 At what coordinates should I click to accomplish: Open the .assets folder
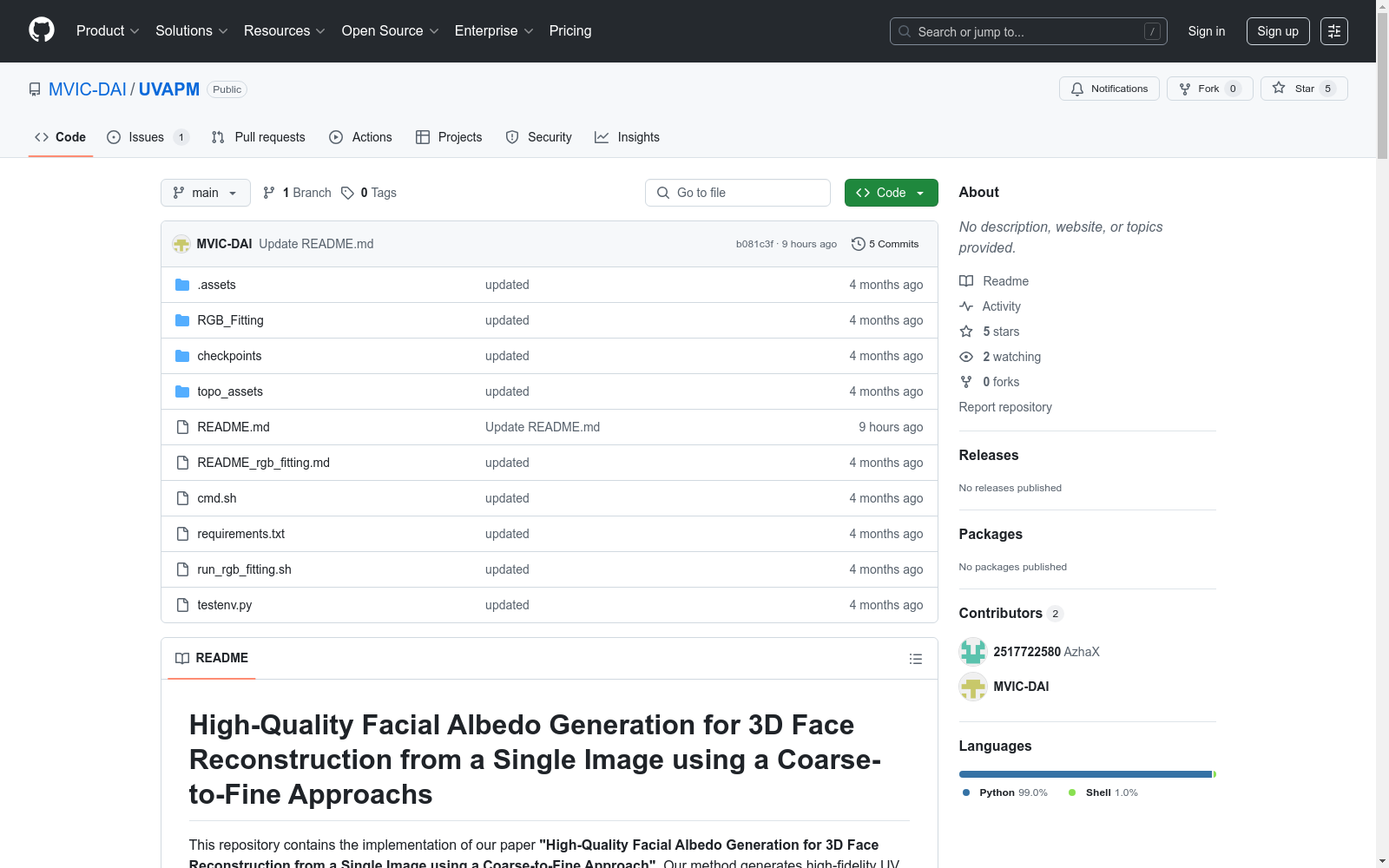216,285
